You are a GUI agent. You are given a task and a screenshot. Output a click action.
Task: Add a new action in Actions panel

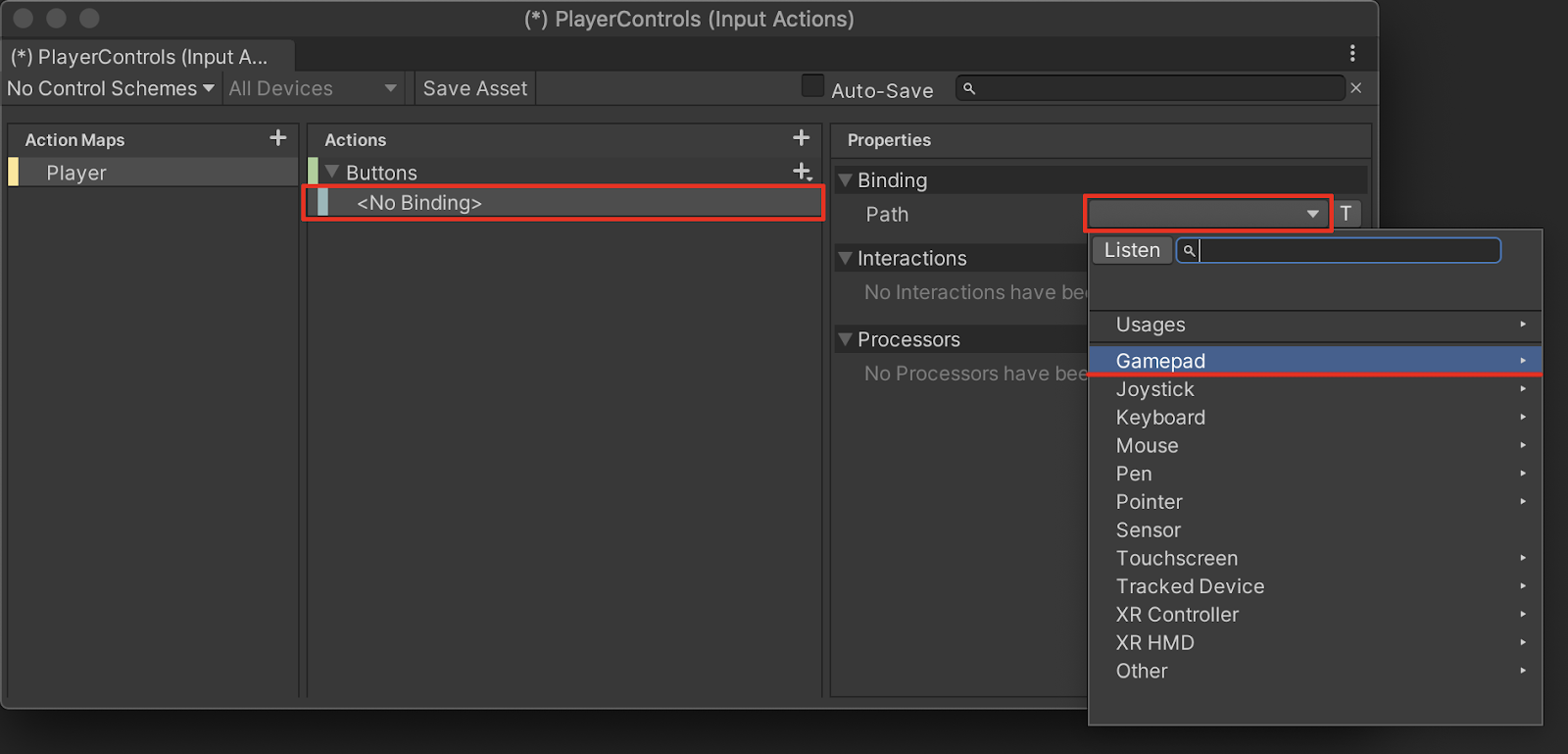(801, 138)
